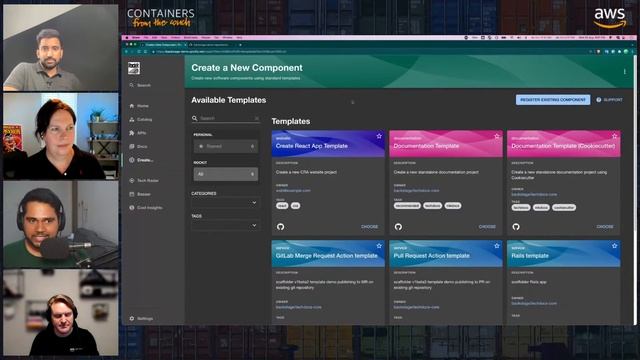Choose the Documentation Template (Cookiecutter)
This screenshot has width=640, height=360.
[x=605, y=227]
